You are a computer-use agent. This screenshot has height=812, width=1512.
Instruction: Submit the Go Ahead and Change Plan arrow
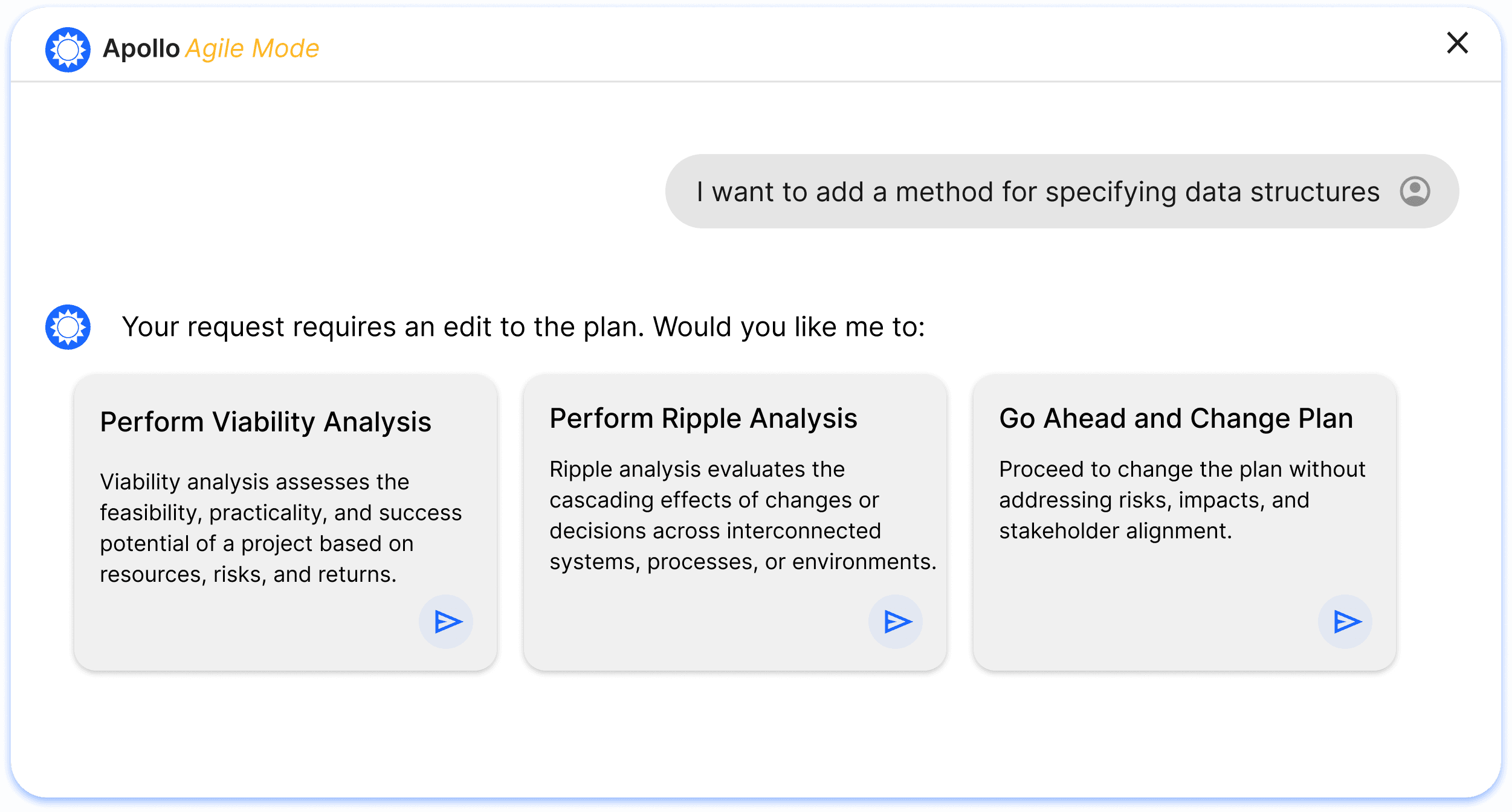[1345, 622]
